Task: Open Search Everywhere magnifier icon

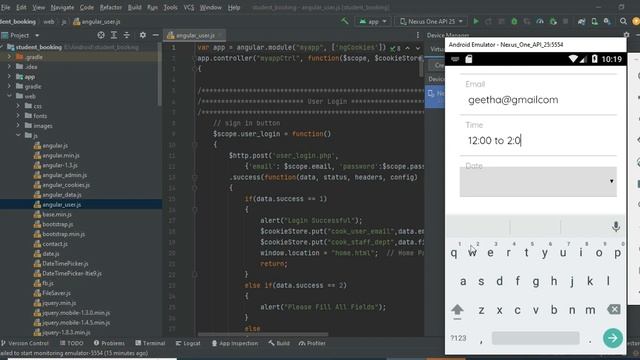Action: click(x=623, y=21)
